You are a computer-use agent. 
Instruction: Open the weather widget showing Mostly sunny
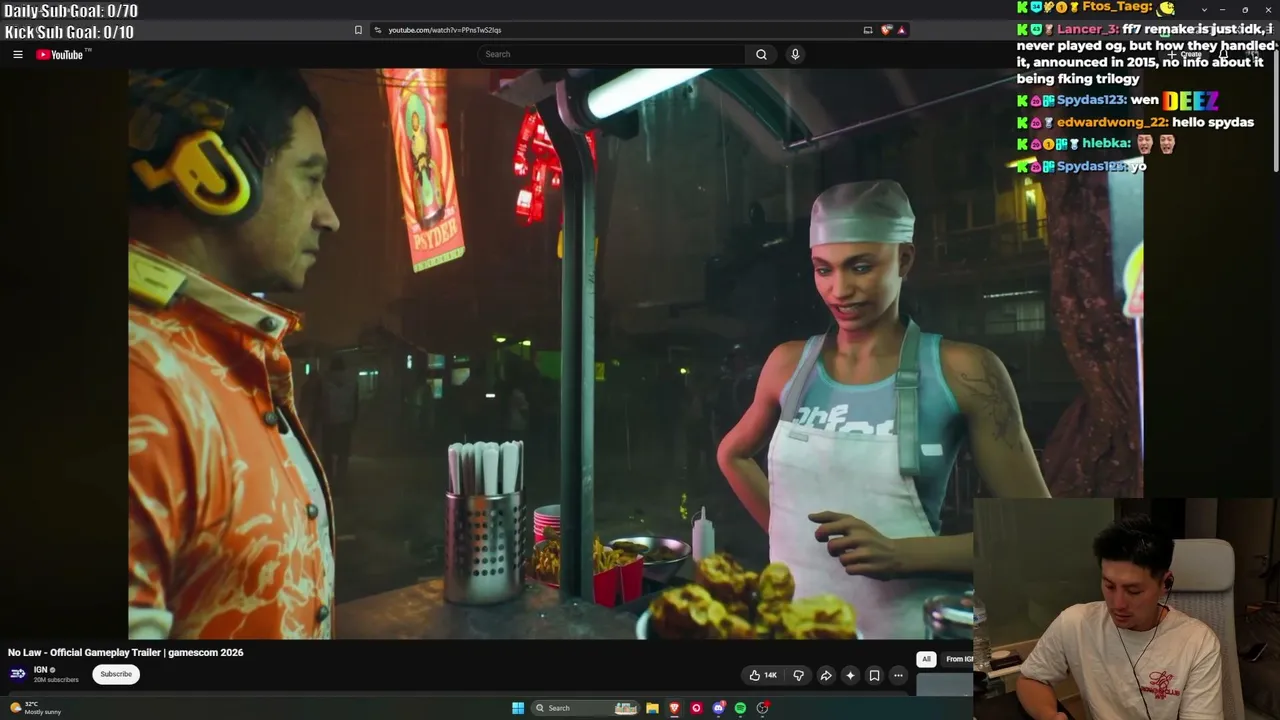(36, 708)
